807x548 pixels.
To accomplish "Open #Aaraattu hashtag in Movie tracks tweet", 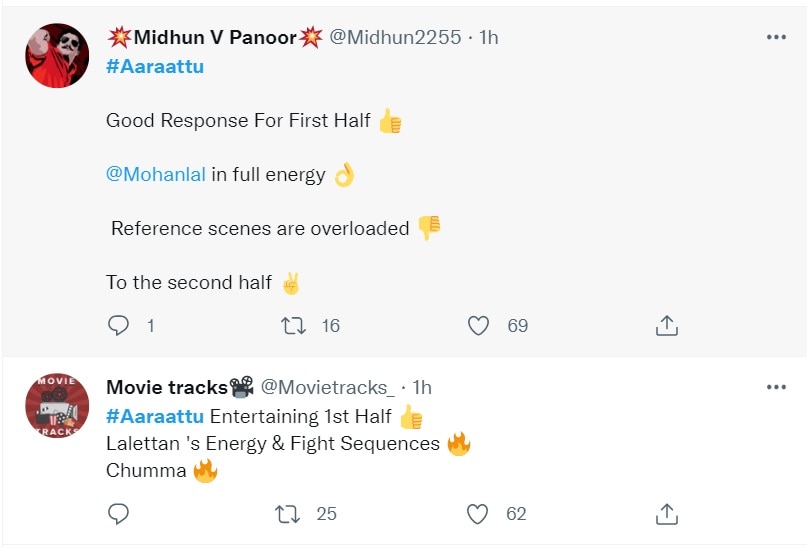I will pos(154,415).
